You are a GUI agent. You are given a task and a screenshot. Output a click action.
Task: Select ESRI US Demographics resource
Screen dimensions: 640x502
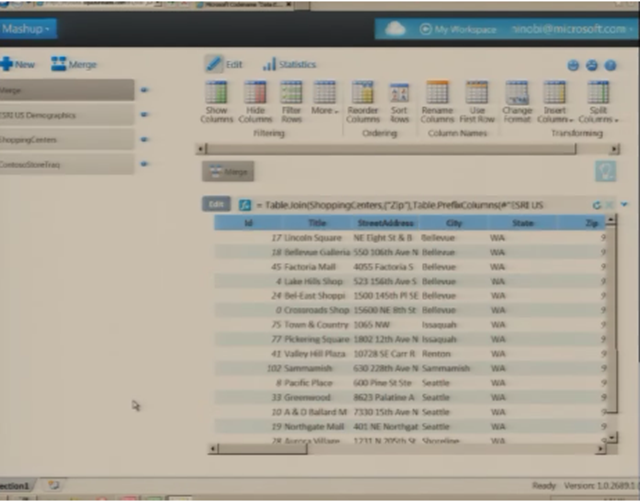pos(67,115)
